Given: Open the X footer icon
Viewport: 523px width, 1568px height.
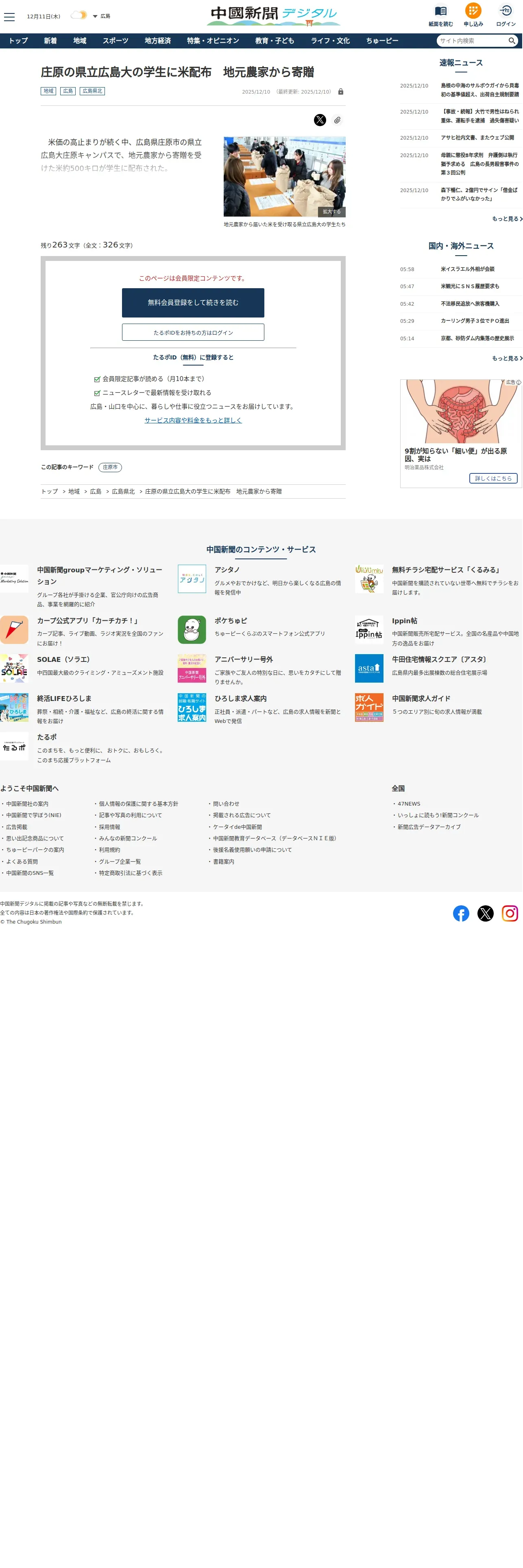Looking at the screenshot, I should pos(485,914).
